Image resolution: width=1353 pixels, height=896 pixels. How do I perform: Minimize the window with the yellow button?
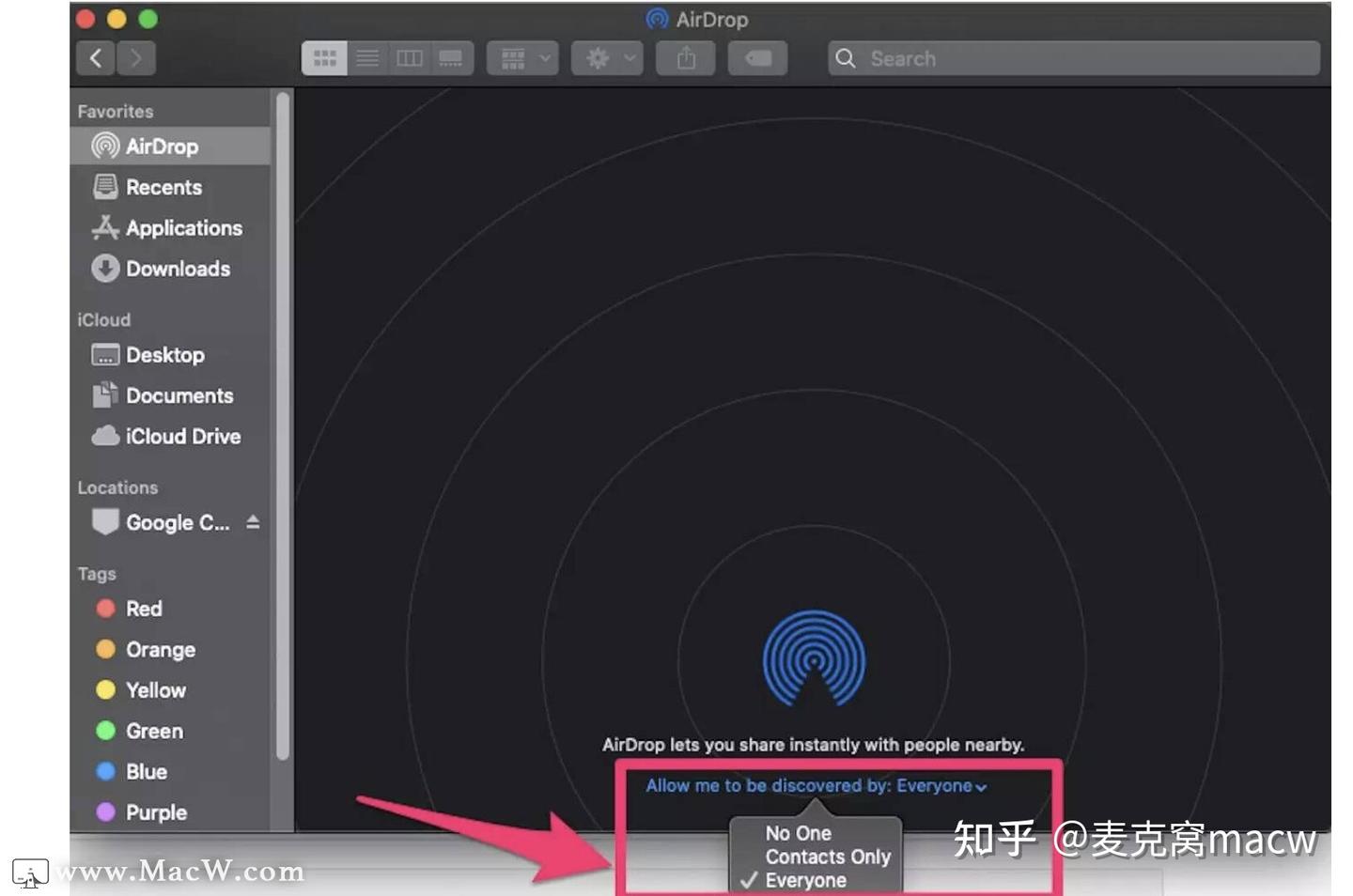(117, 19)
